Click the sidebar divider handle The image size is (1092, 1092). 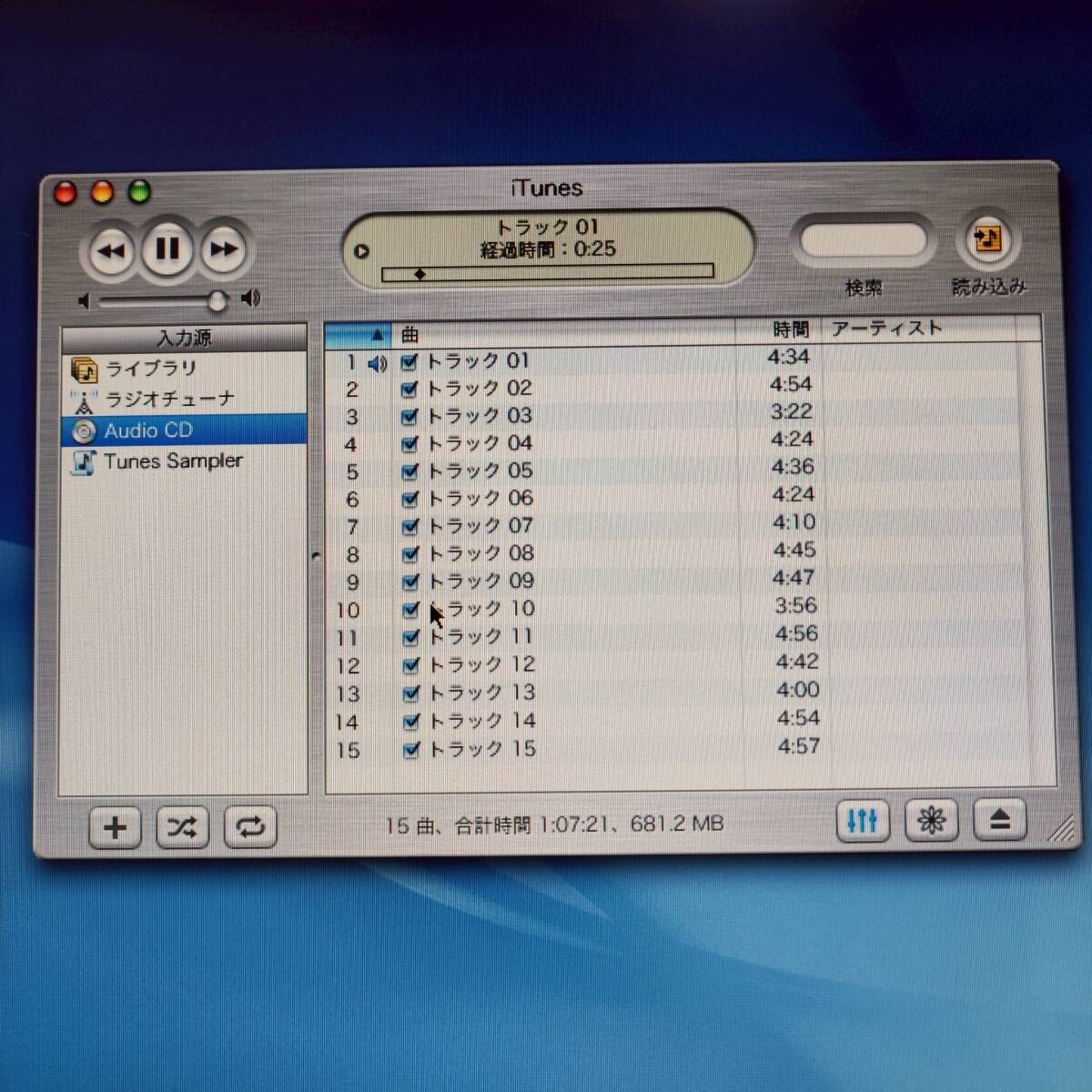tap(316, 554)
